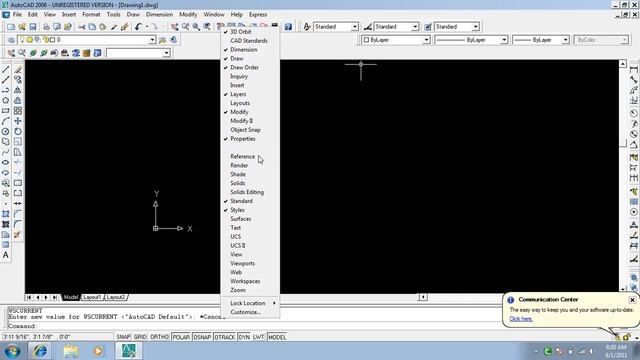
Task: Open the lineweight ByLayer dropdown
Action: click(x=565, y=40)
